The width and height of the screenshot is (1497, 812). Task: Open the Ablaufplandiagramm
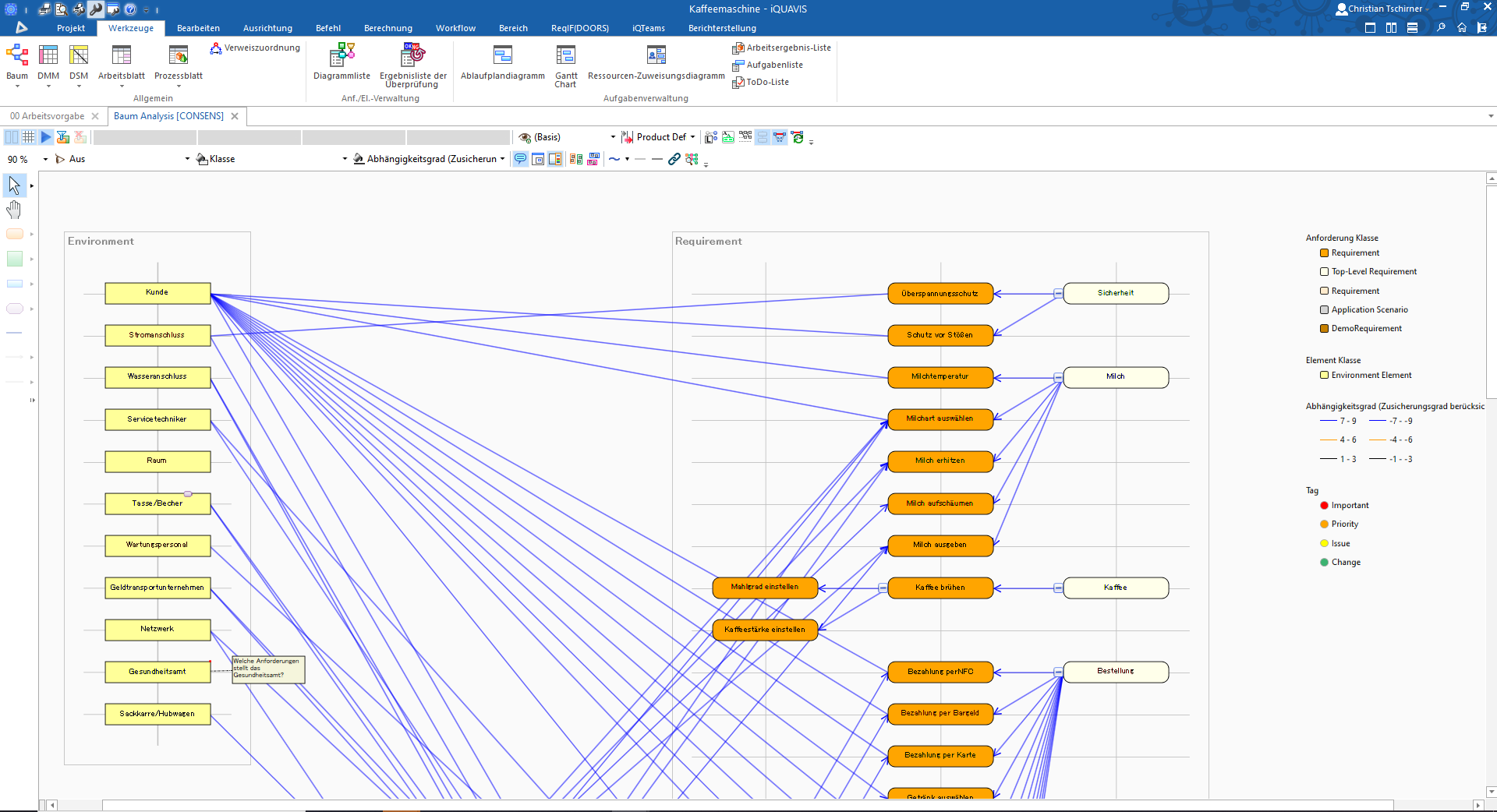pos(503,62)
